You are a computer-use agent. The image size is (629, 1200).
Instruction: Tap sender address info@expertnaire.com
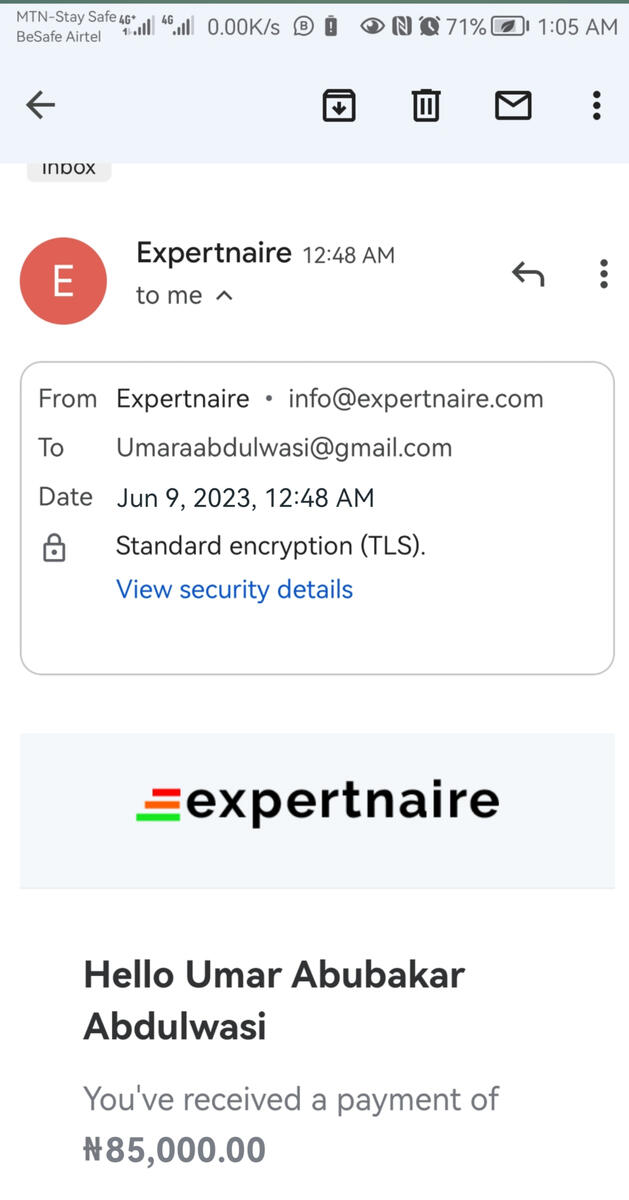point(415,399)
